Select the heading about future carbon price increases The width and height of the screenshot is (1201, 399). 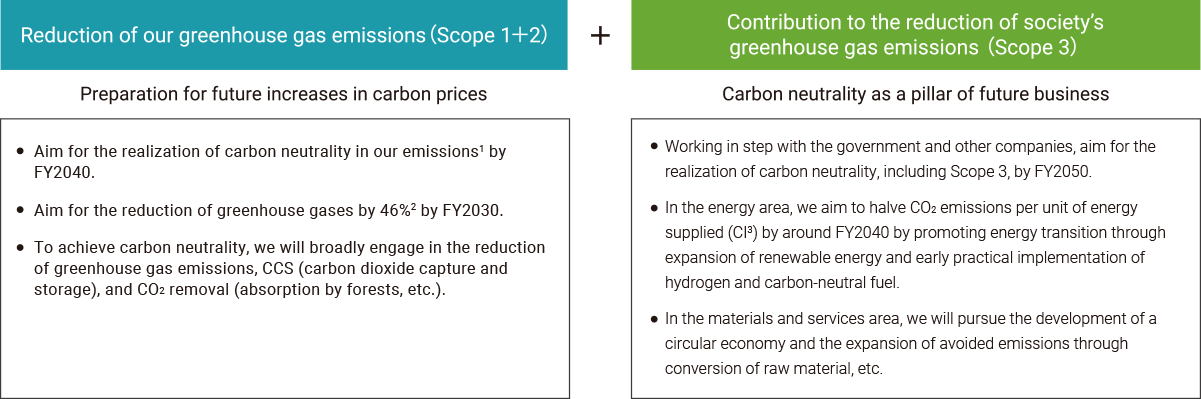pos(284,95)
